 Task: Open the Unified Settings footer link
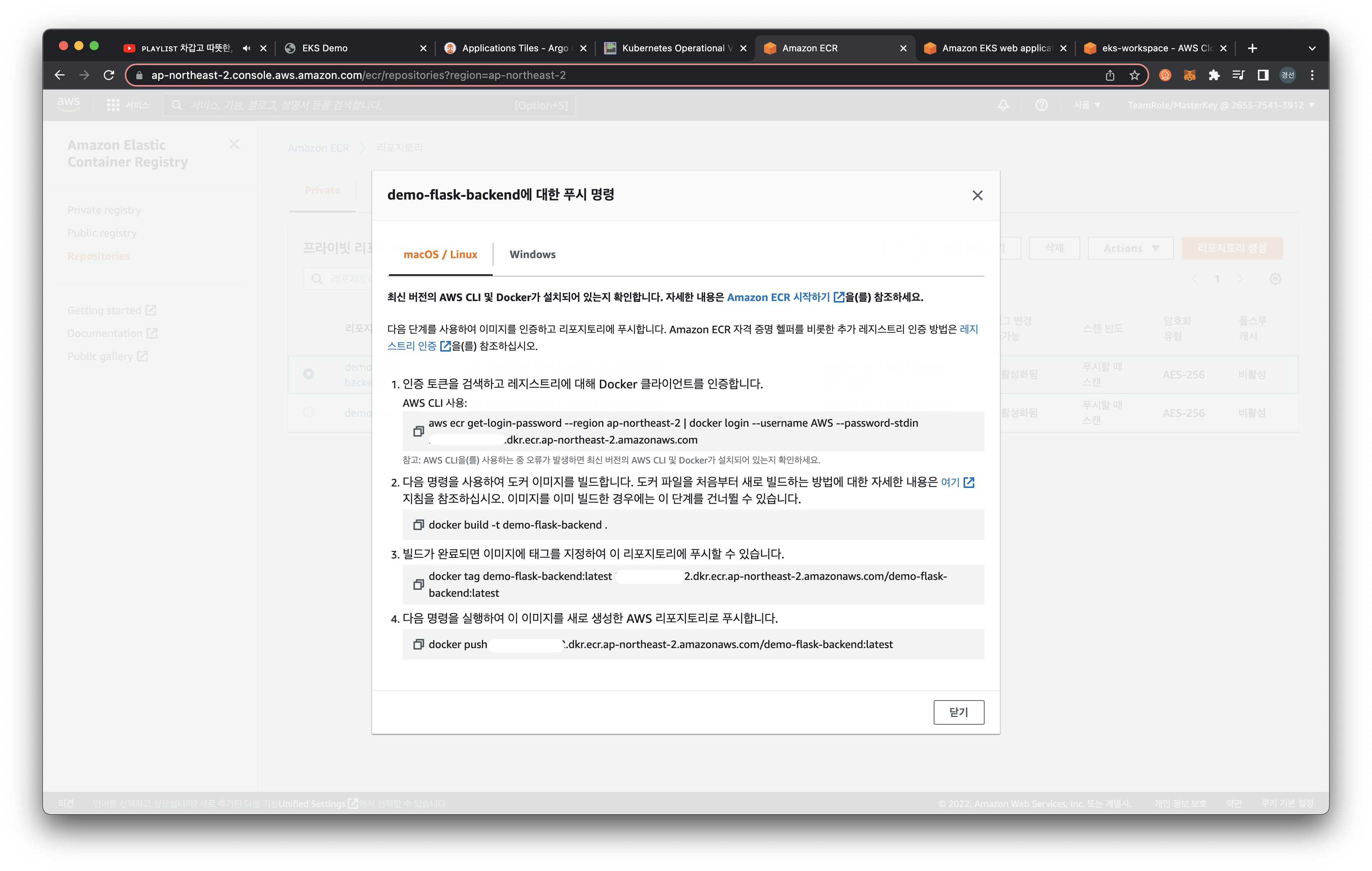click(318, 804)
